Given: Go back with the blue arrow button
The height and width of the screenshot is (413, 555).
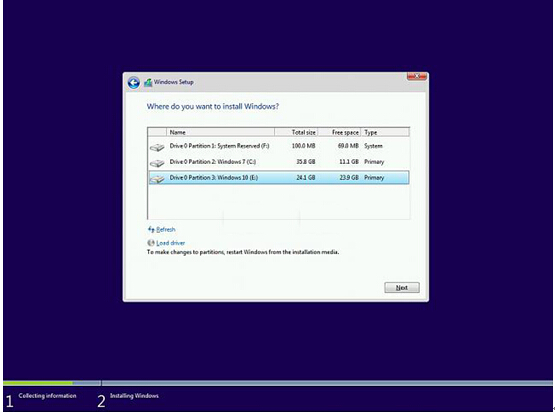Looking at the screenshot, I should click(133, 83).
